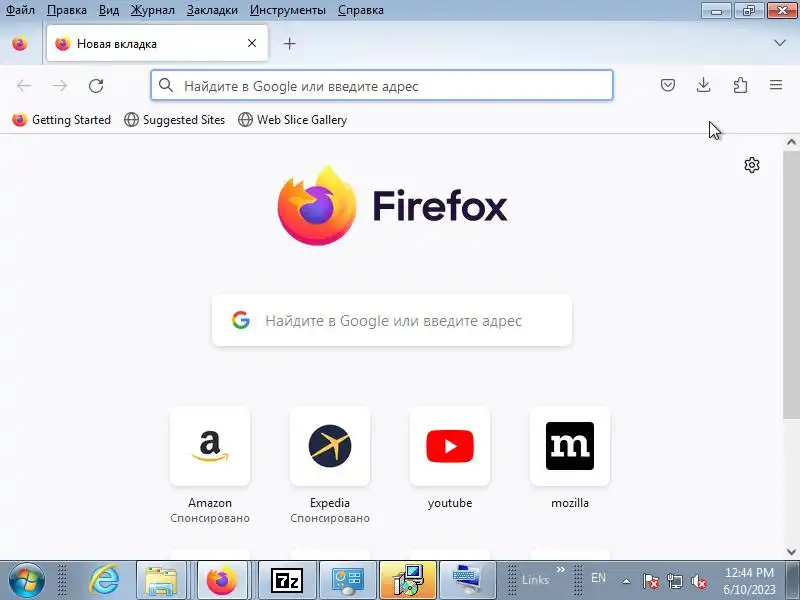Close the Новая вкладка tab
Screen dimensions: 800x600
pos(252,43)
